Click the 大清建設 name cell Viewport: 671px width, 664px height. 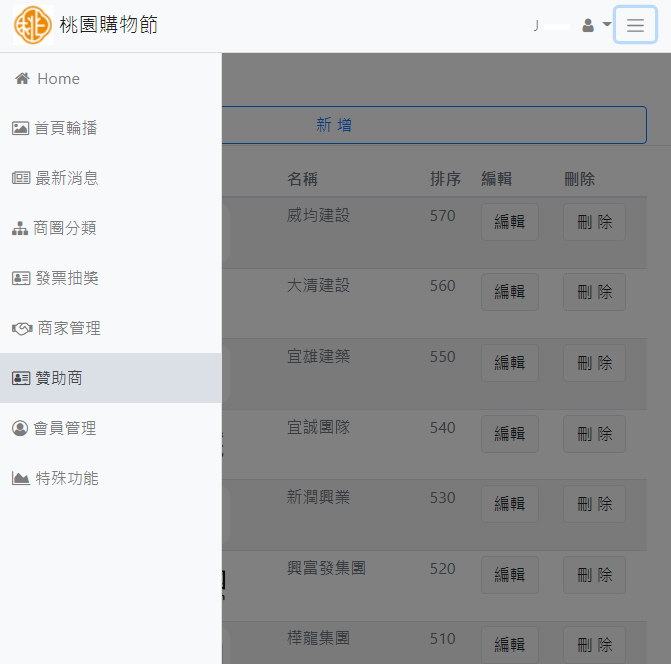[318, 286]
